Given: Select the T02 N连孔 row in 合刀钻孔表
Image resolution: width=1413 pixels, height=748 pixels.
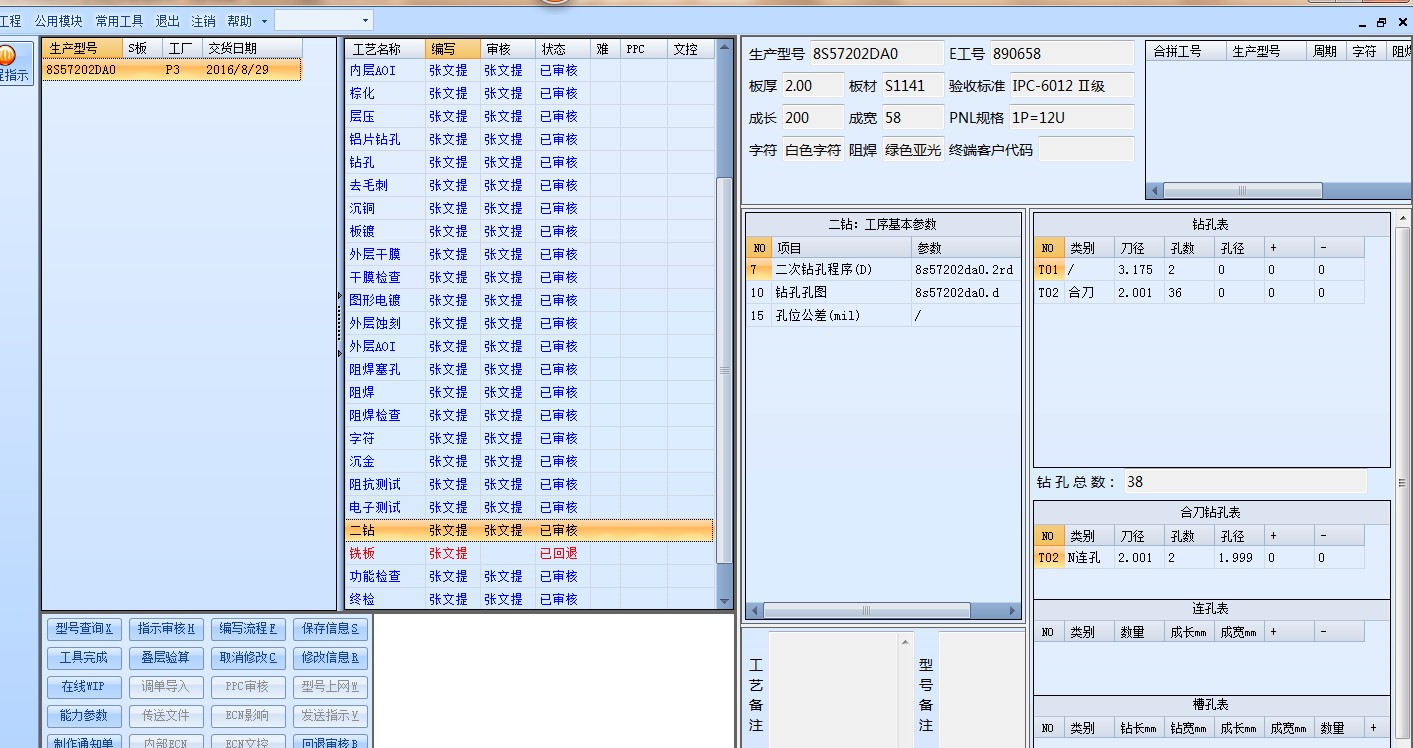Looking at the screenshot, I should 1199,557.
